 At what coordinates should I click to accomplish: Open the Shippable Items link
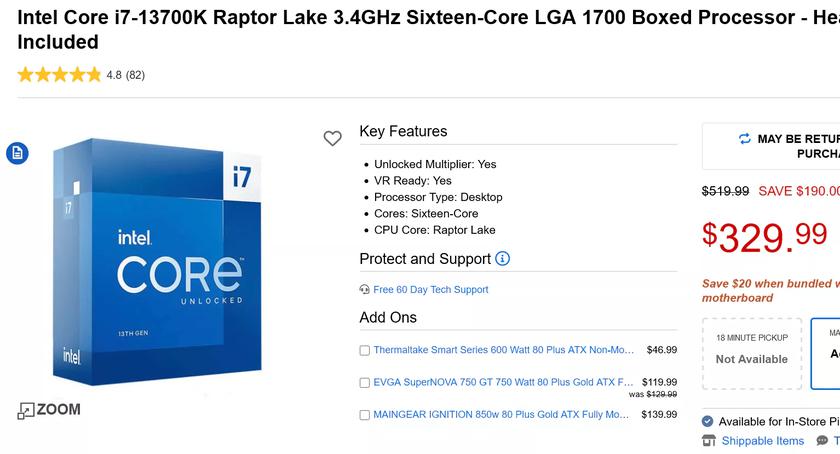(x=762, y=441)
